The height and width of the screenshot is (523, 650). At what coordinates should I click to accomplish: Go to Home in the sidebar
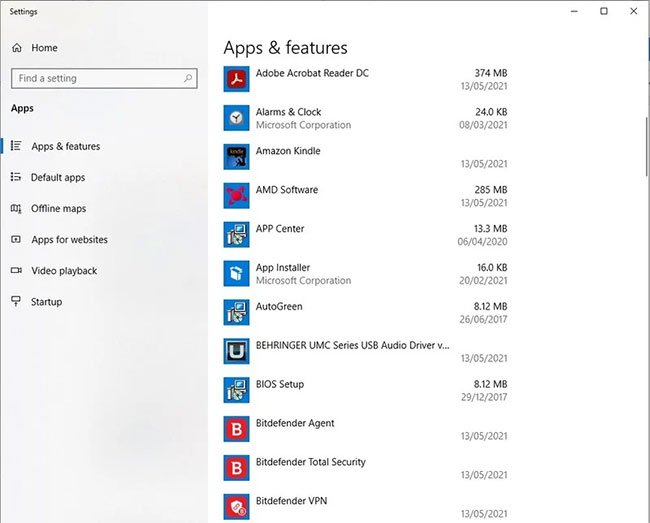(x=44, y=48)
